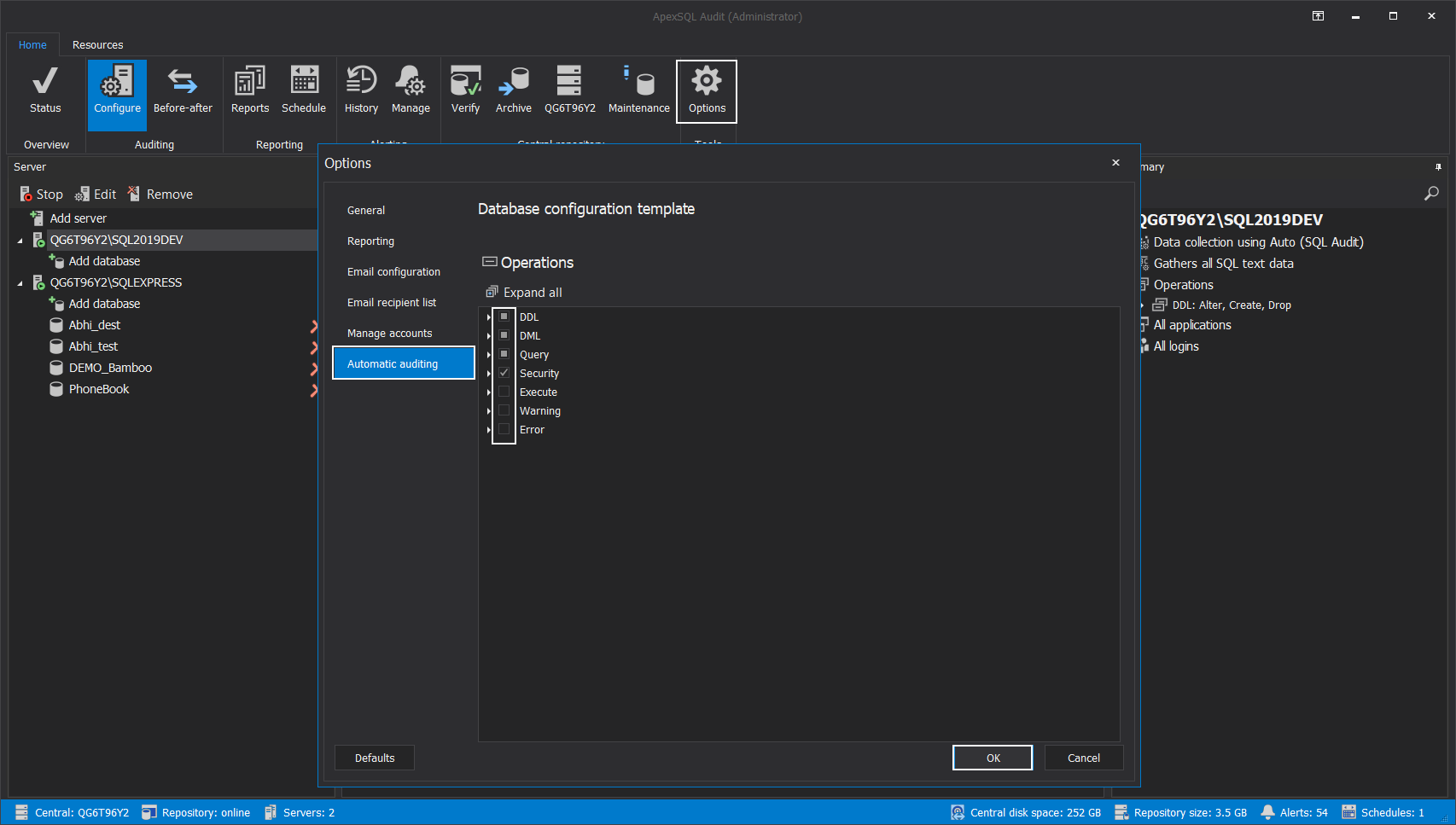Enable the Warning operations checkbox
The image size is (1456, 825).
[504, 410]
